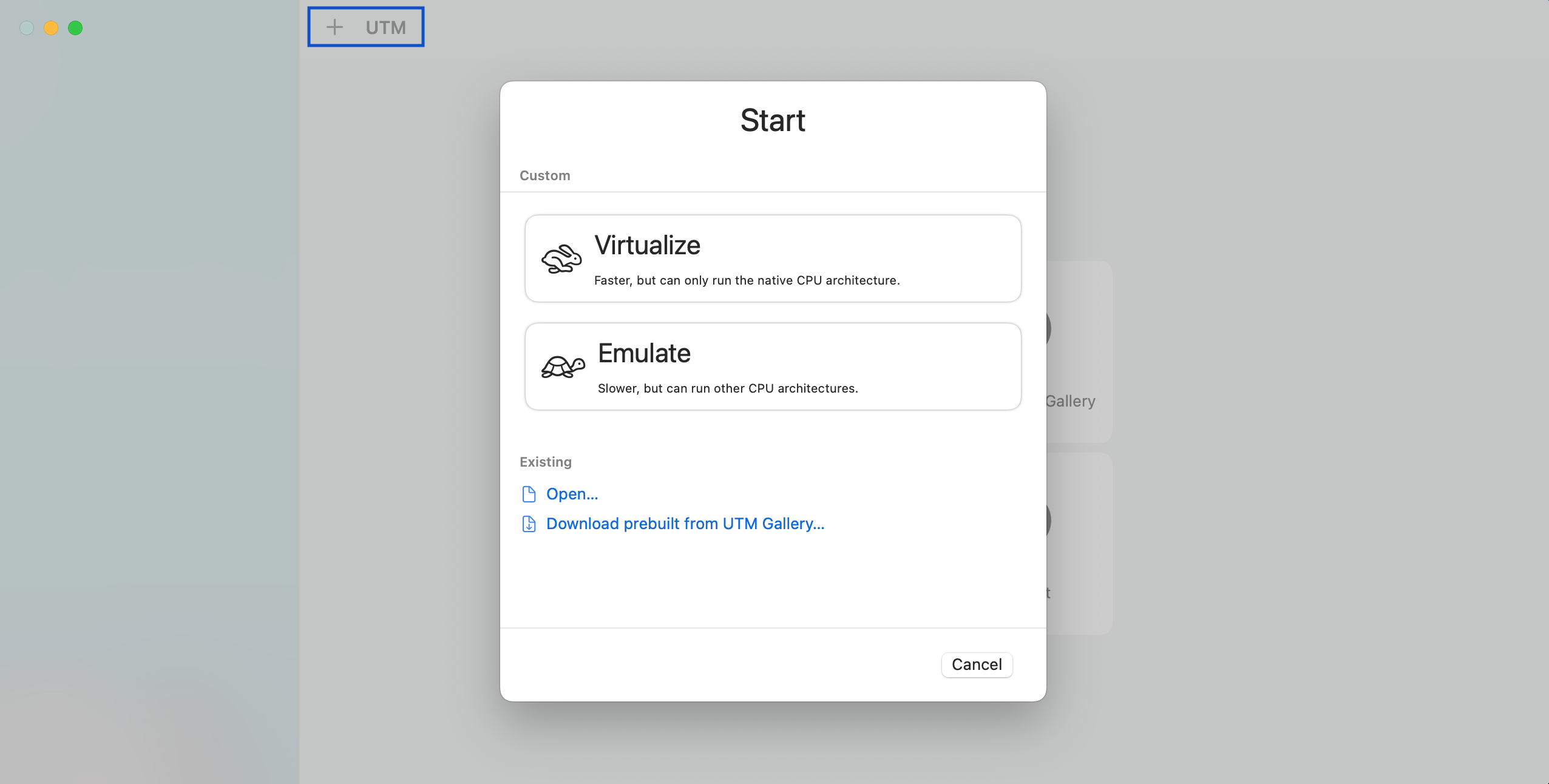
Task: Click the 'Custom' section label
Action: click(544, 175)
